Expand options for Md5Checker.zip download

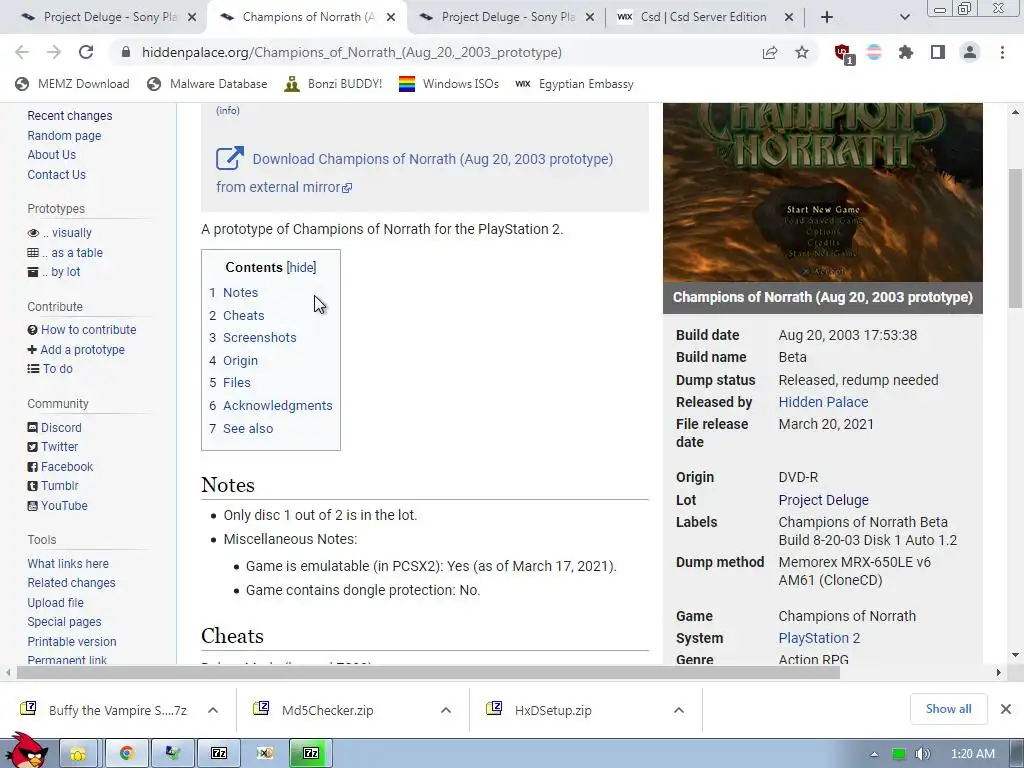click(x=446, y=710)
